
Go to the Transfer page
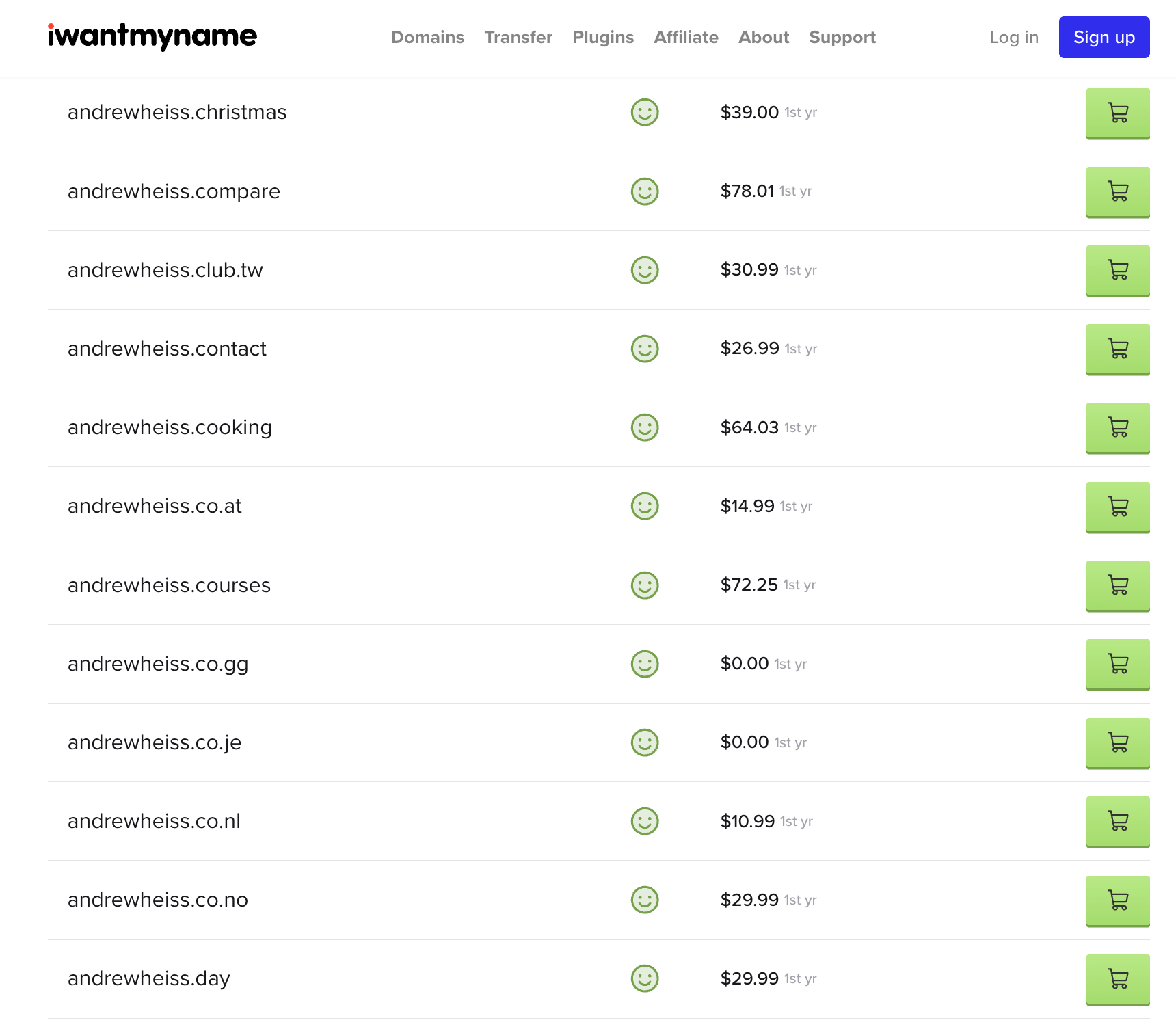[518, 38]
